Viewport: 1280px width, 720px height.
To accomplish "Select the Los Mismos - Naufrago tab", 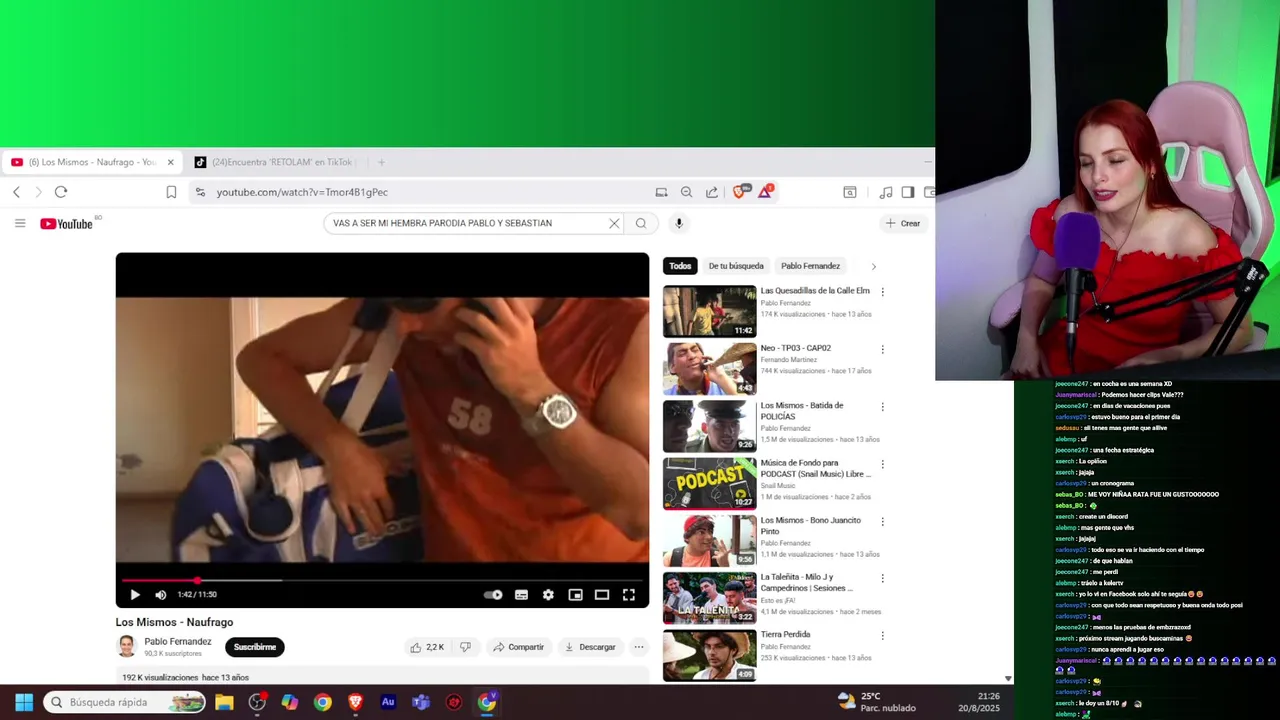I will pos(90,162).
